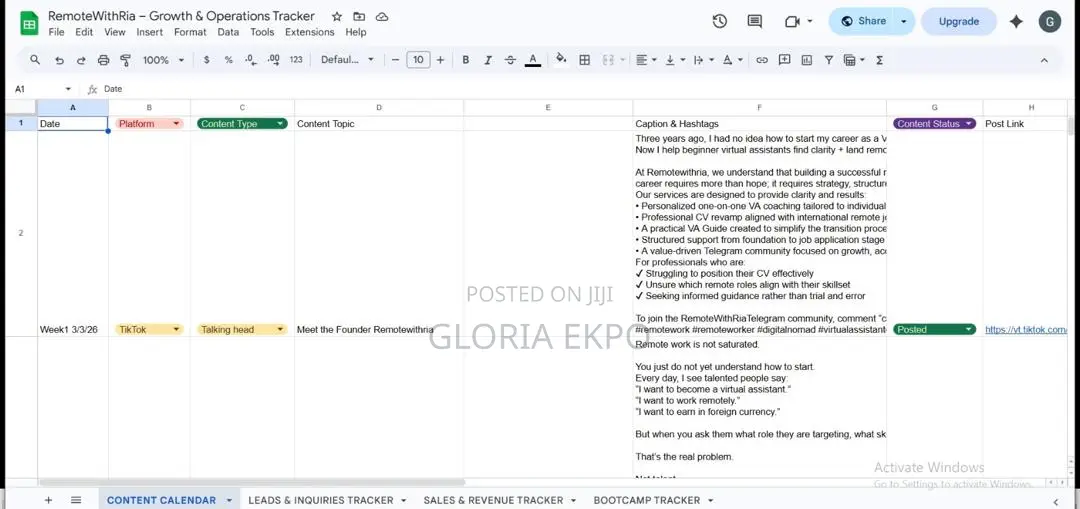Open the Content Type header dropdown
Image resolution: width=1080 pixels, height=509 pixels.
coord(242,124)
